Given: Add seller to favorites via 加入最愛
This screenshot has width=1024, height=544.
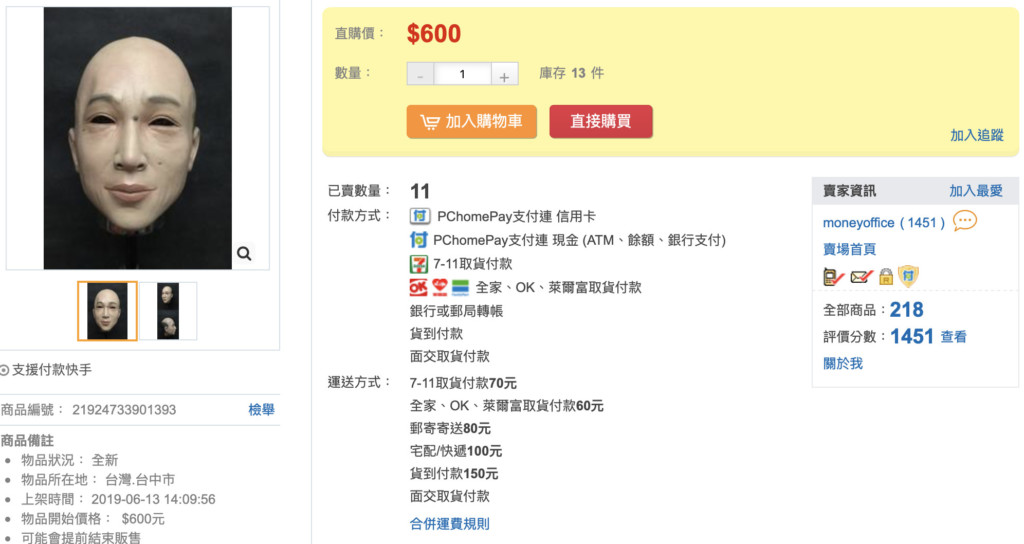Looking at the screenshot, I should 975,190.
